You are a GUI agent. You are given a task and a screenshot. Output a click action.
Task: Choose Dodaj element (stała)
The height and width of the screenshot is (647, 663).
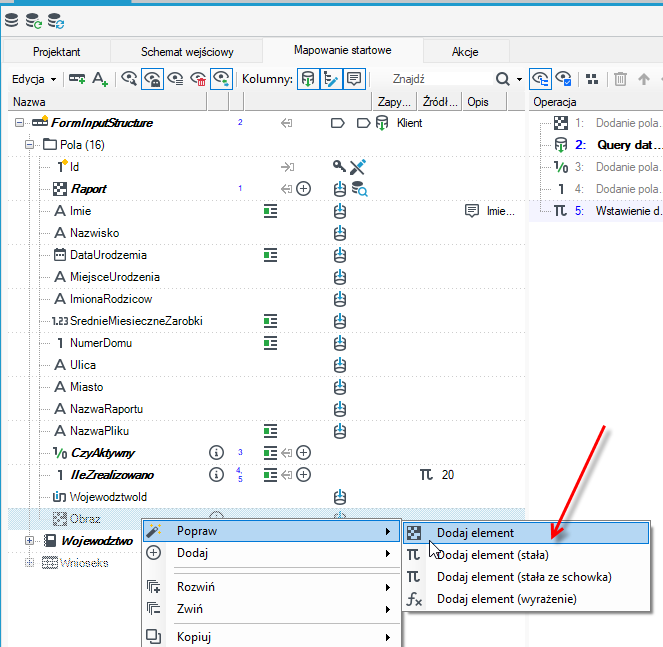(526, 555)
